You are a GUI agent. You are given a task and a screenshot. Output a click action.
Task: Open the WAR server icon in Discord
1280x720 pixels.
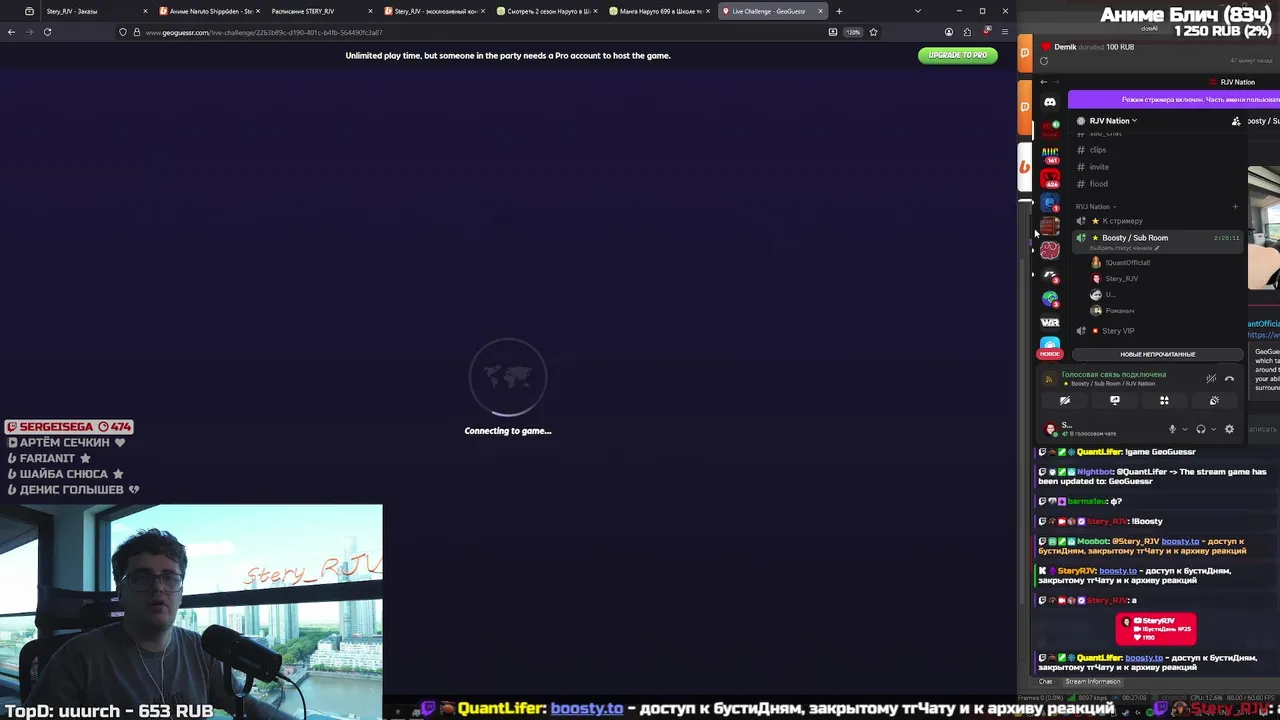pos(1050,322)
